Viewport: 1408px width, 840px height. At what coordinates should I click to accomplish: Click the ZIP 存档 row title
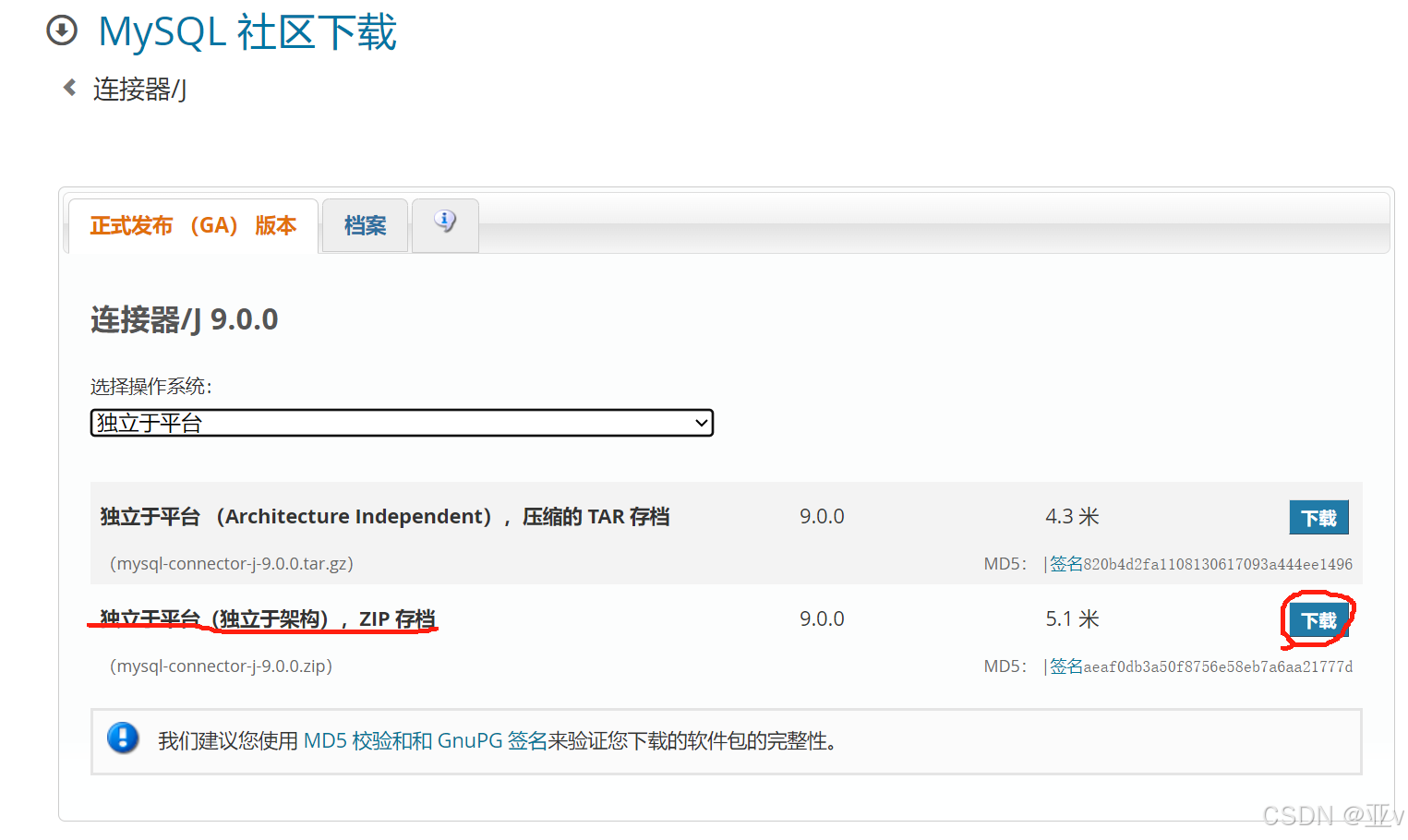point(268,619)
